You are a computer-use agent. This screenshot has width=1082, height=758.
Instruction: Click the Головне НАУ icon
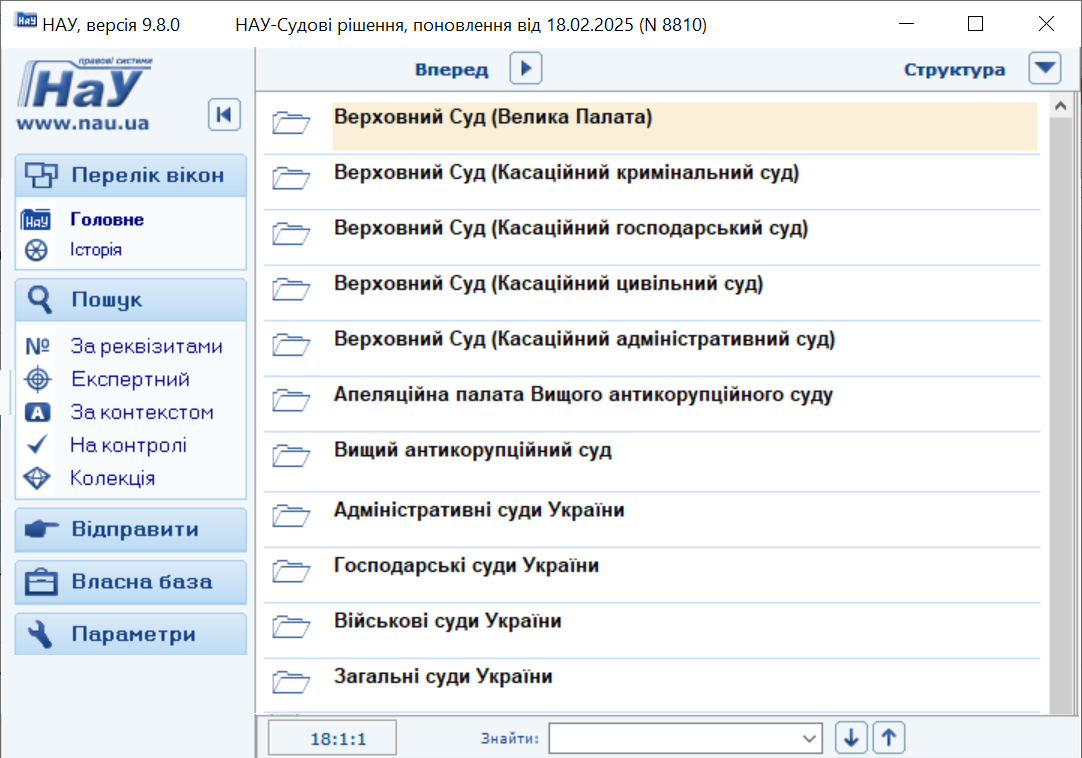pos(36,220)
